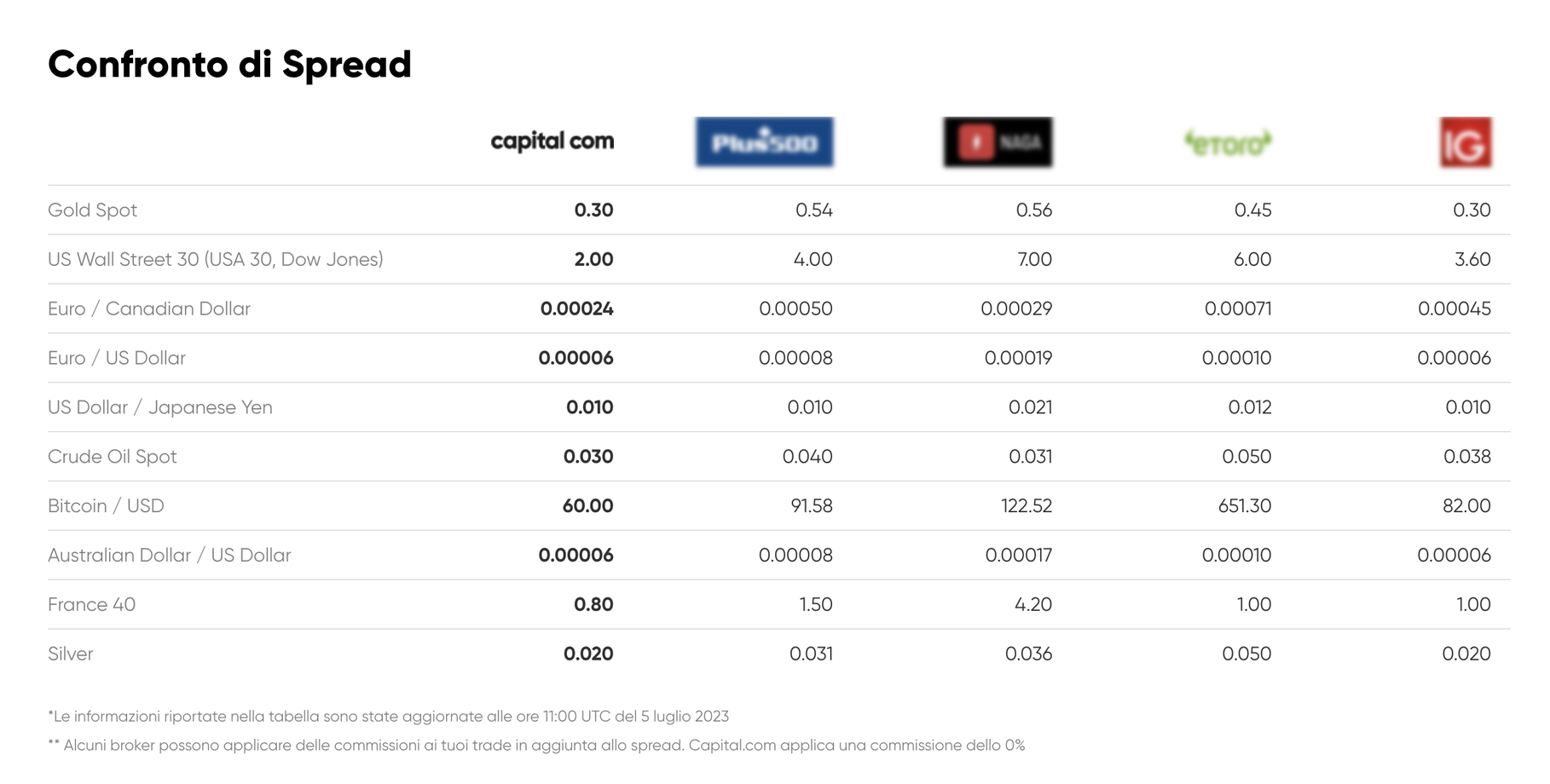Click eToro's Bitcoin spread value 651.30
1550x784 pixels.
[1244, 506]
